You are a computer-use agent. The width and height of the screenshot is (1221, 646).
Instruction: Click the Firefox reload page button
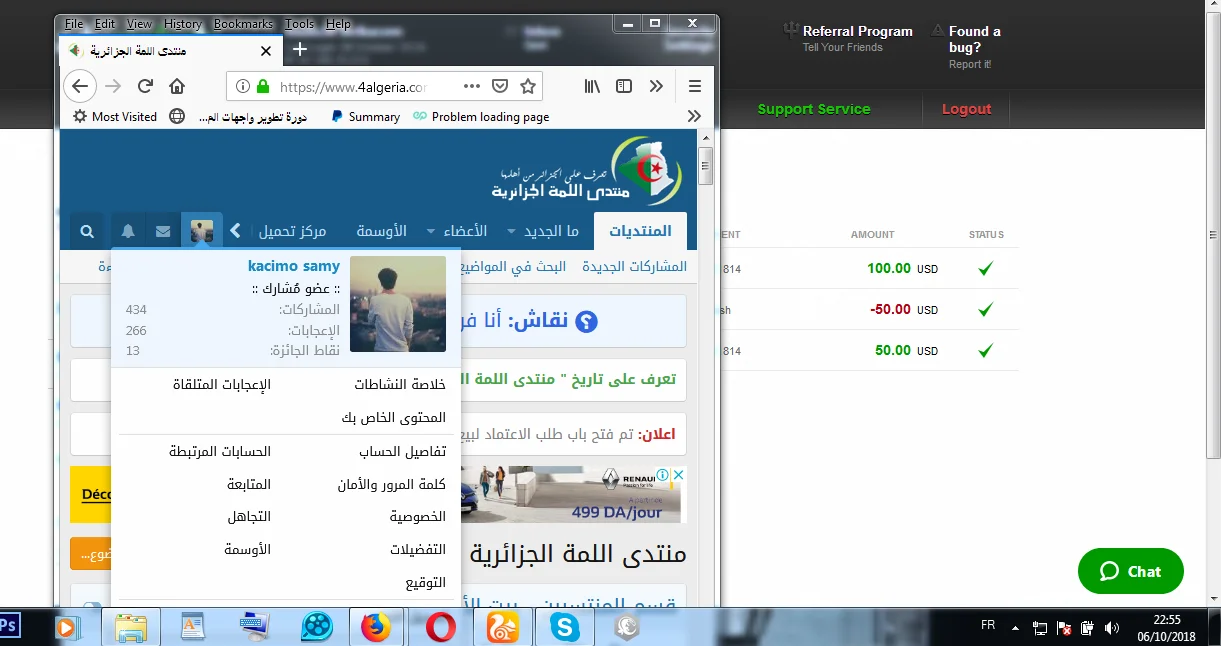coord(145,86)
